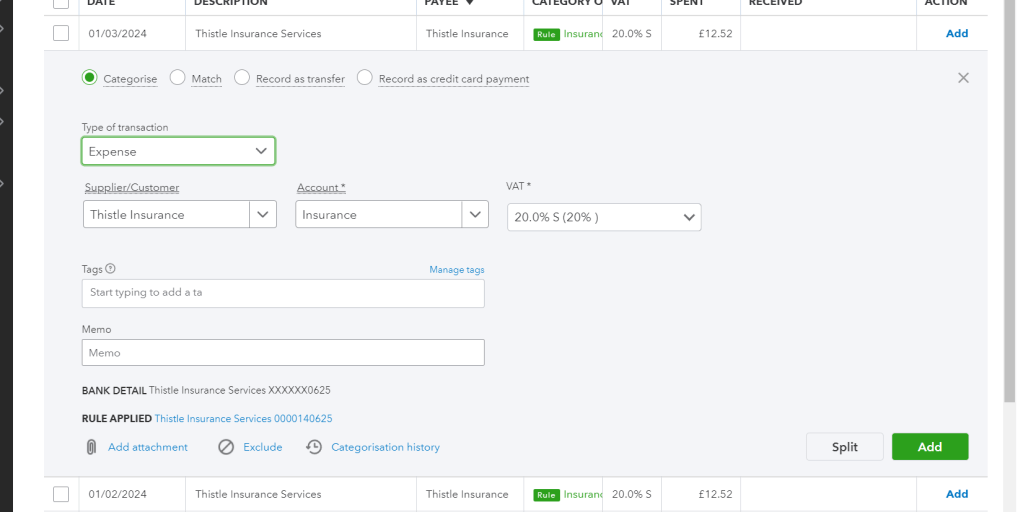Select the Categorise radio button

click(x=89, y=78)
